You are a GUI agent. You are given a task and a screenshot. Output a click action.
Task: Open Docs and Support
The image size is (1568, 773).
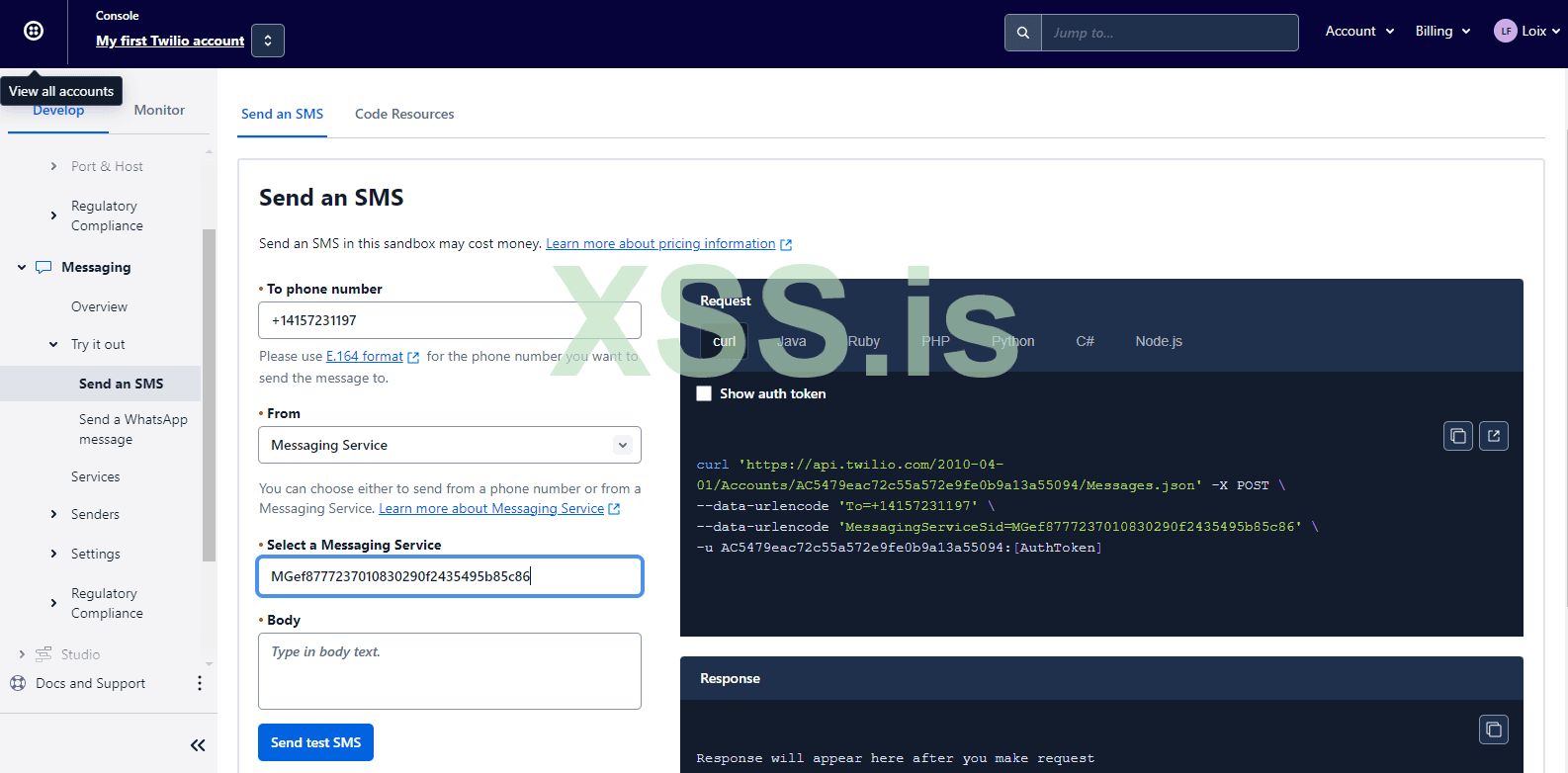90,683
